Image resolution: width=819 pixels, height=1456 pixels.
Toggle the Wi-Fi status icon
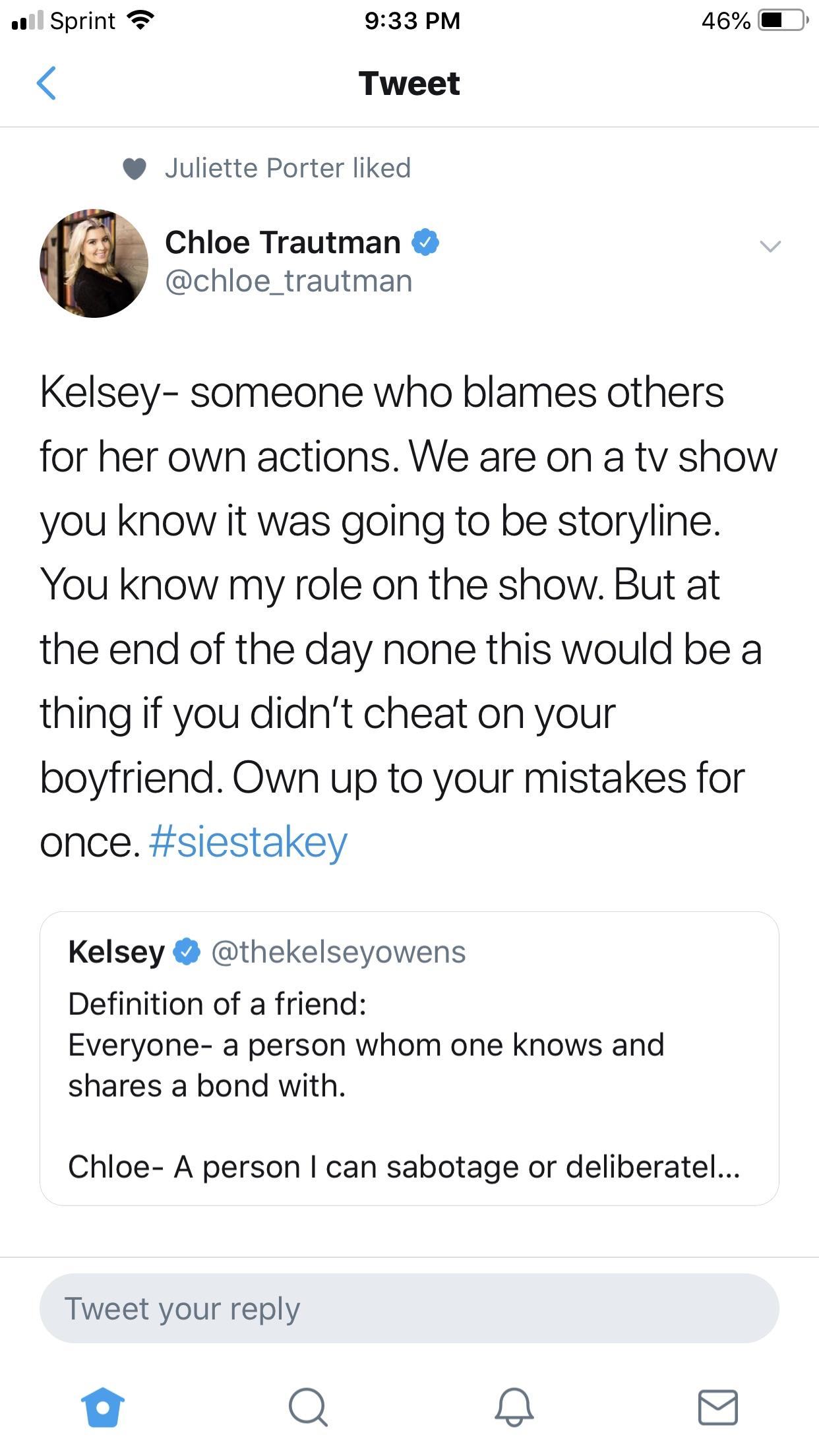[142, 19]
